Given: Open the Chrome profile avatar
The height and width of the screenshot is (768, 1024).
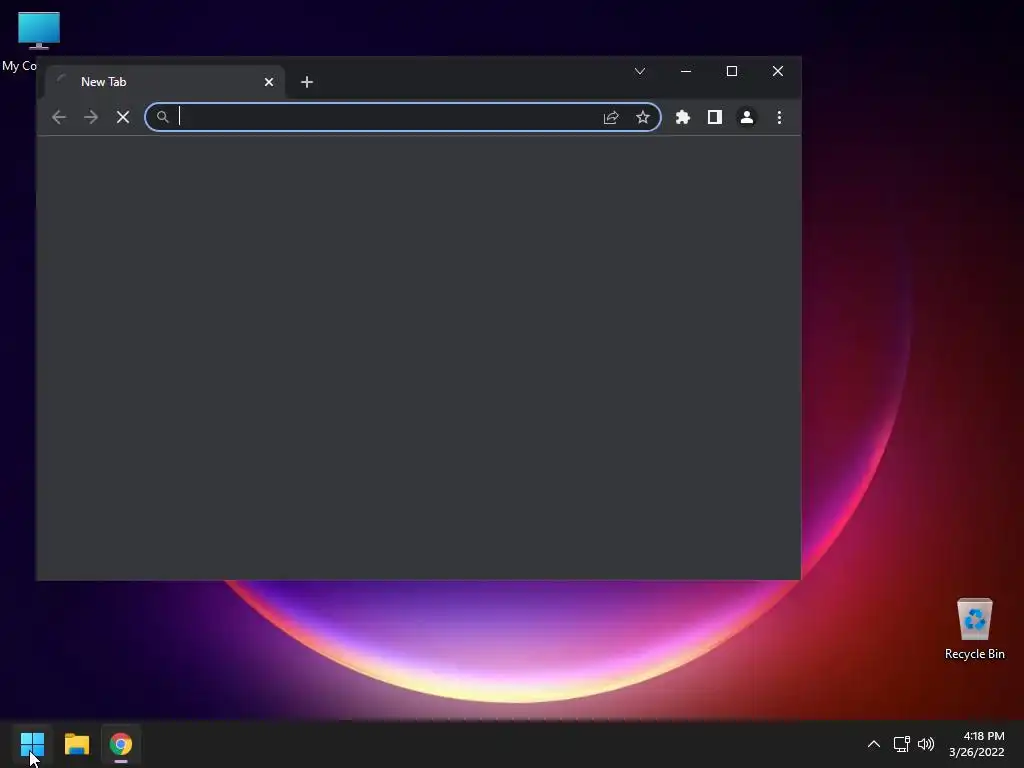Looking at the screenshot, I should [746, 117].
